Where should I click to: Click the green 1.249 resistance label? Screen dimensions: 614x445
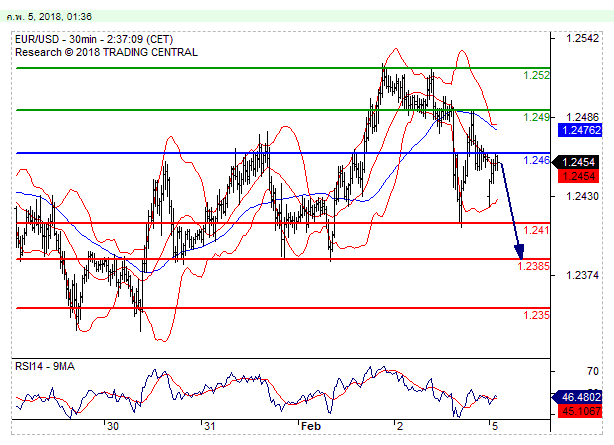coord(536,117)
